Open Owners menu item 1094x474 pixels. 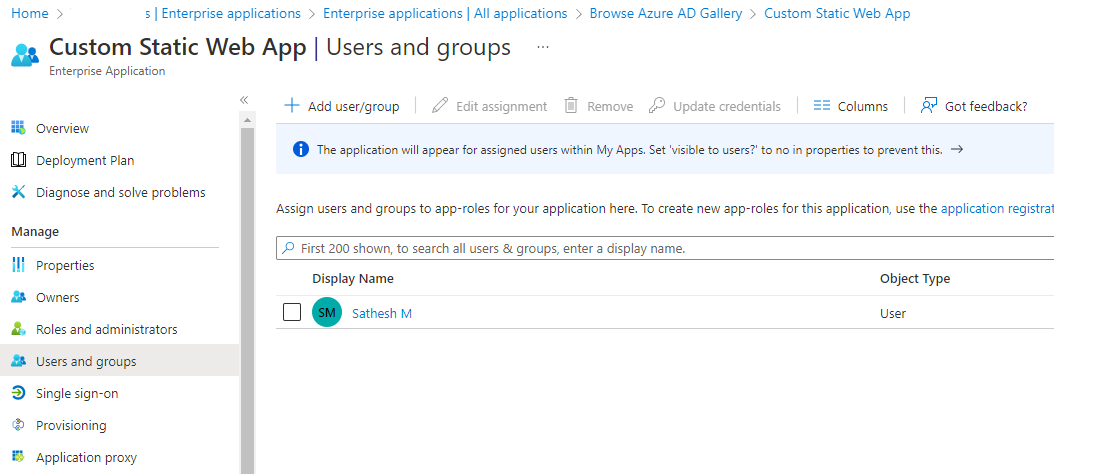point(57,297)
